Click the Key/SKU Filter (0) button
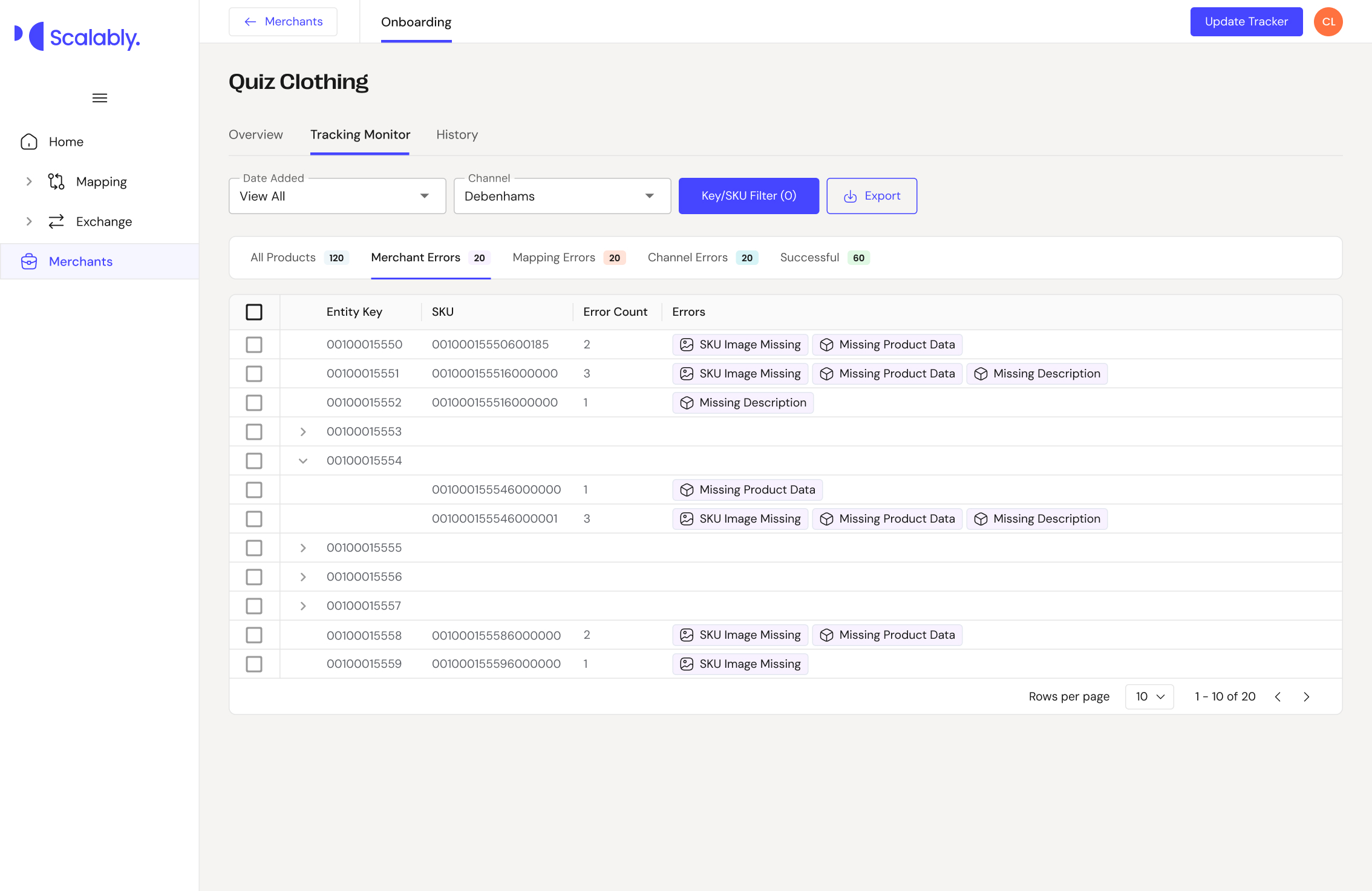The width and height of the screenshot is (1372, 891). point(748,196)
